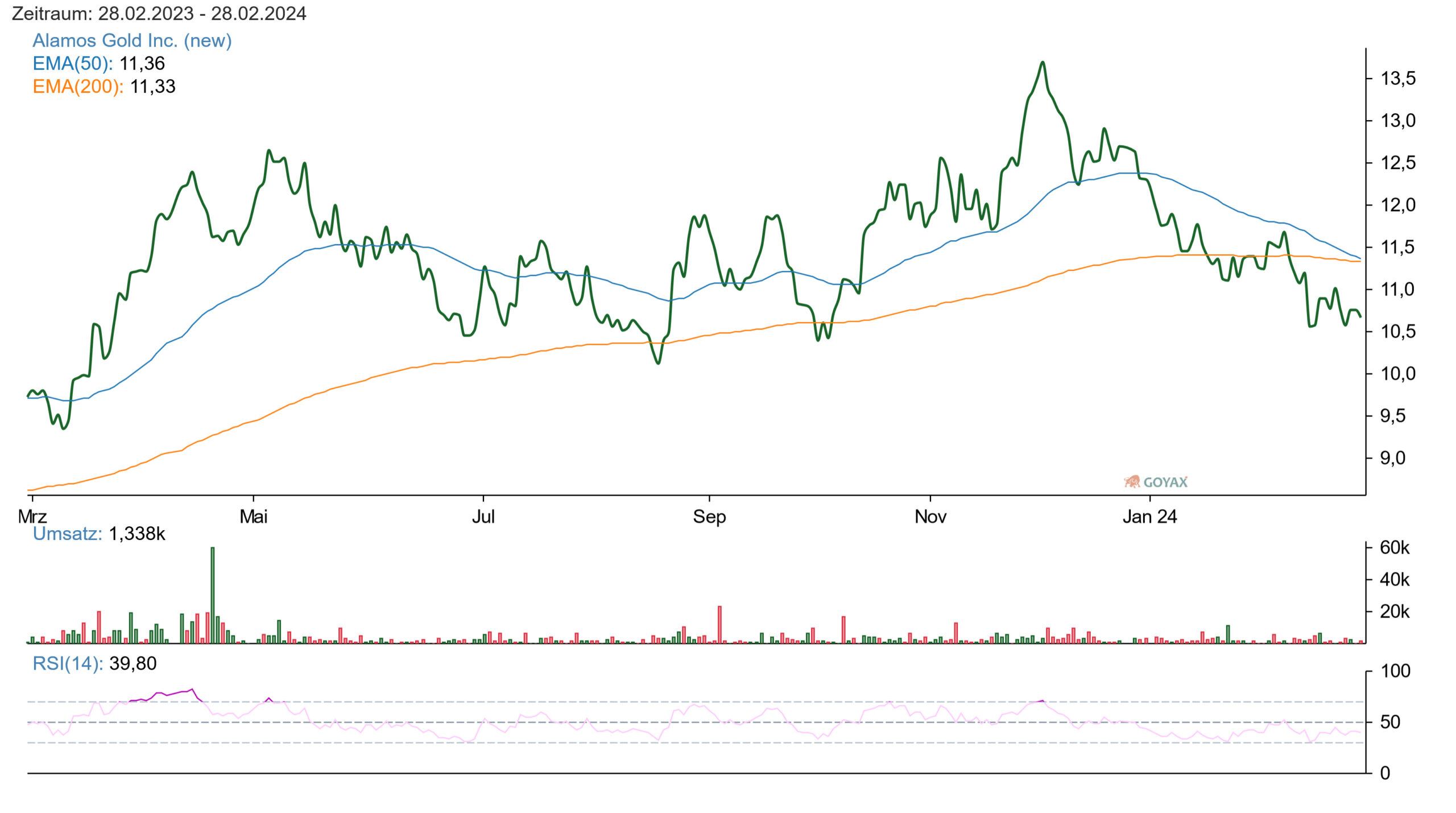Screen dimensions: 1456x813
Task: Click the 100 RSI axis label
Action: click(x=1395, y=671)
